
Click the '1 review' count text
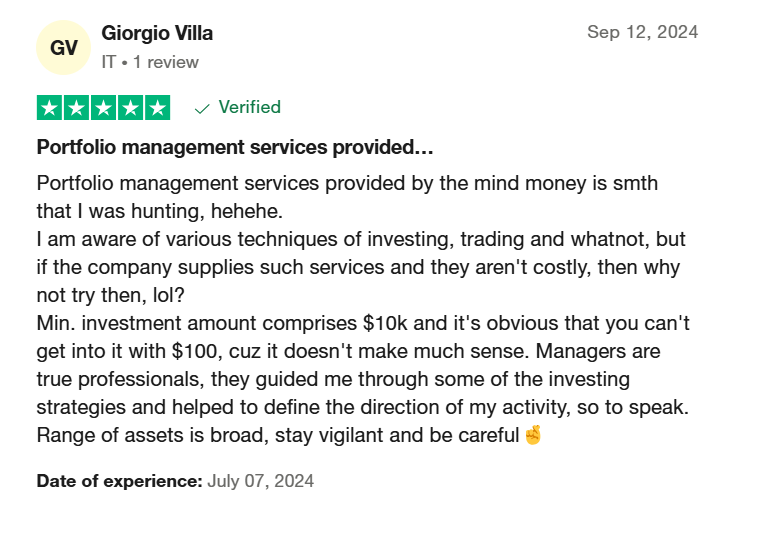166,62
